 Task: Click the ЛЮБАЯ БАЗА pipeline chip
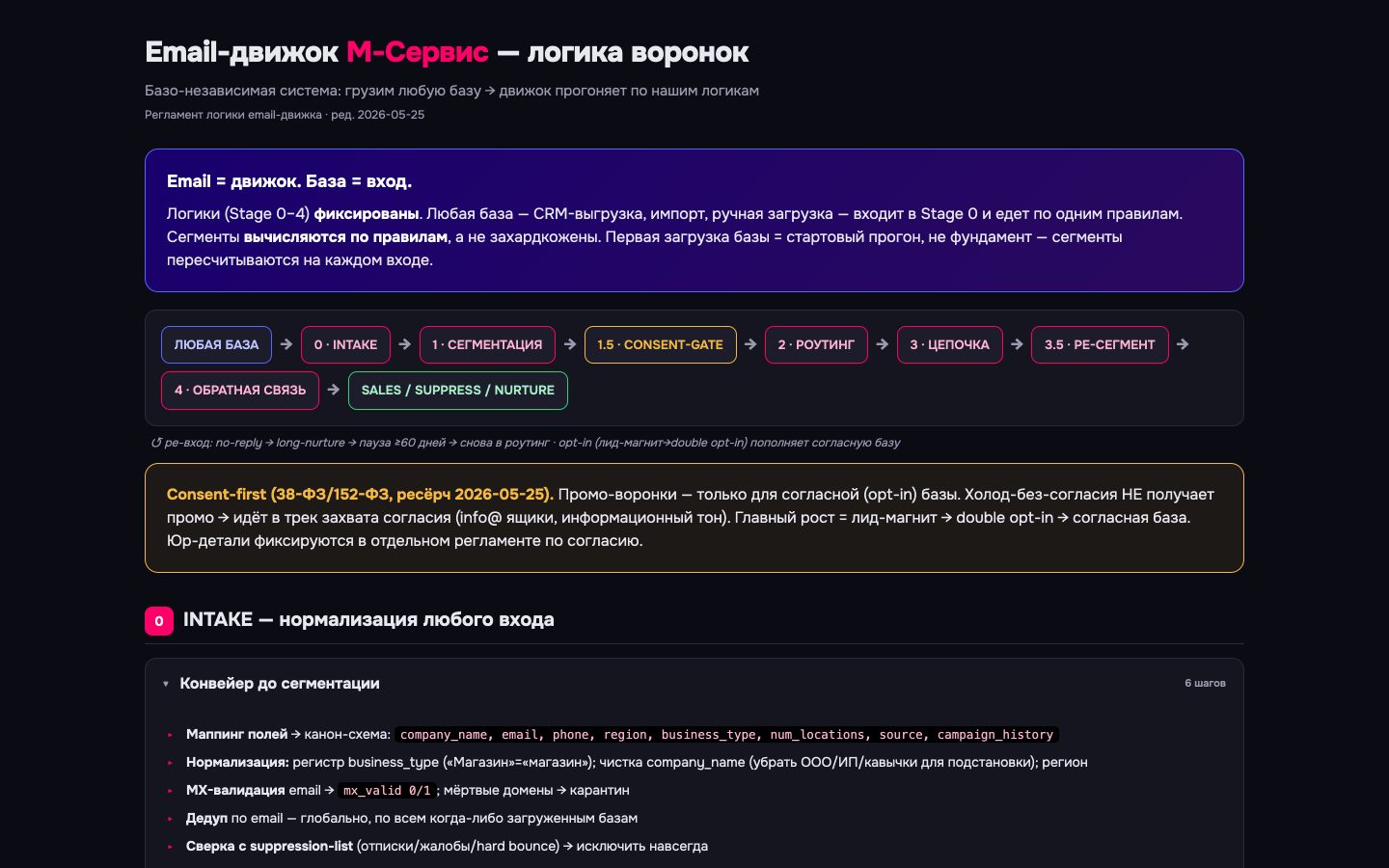216,344
